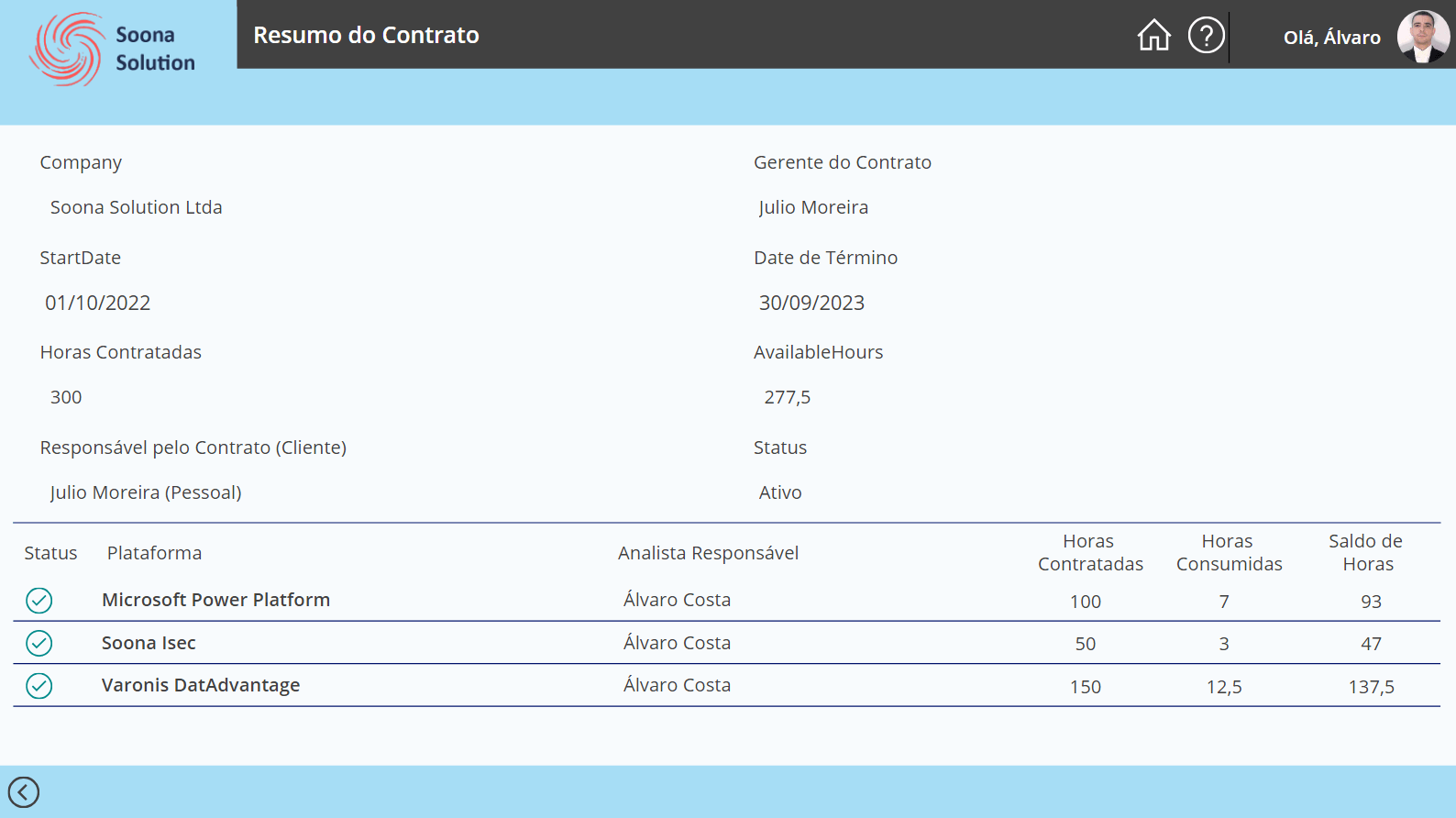Viewport: 1456px width, 818px height.
Task: Click analyst Álvaro Costa in Soona Isec row
Action: click(677, 643)
